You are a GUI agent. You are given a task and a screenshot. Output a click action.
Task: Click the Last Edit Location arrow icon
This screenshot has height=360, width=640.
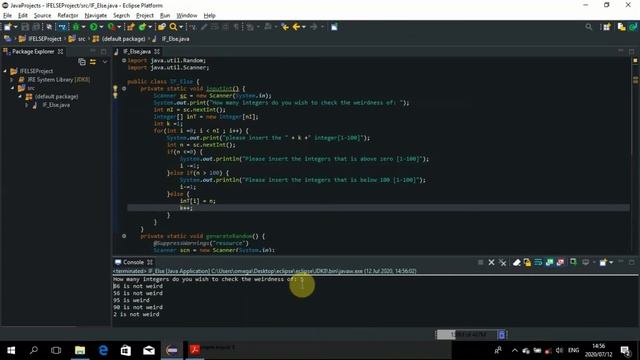pyautogui.click(x=285, y=27)
